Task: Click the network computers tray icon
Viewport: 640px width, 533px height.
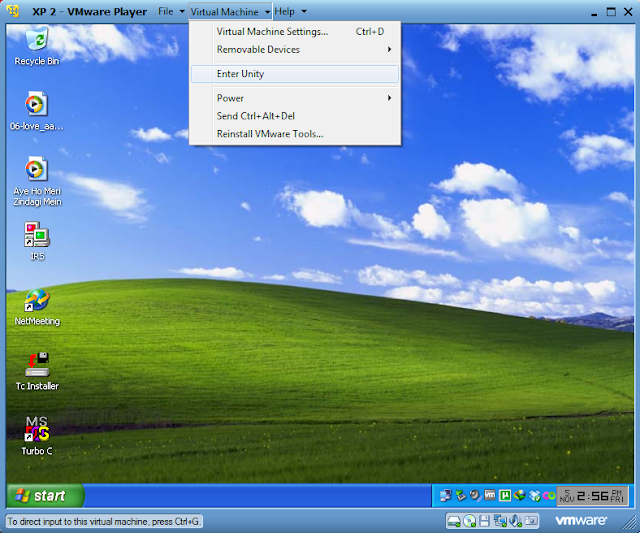Action: (446, 495)
